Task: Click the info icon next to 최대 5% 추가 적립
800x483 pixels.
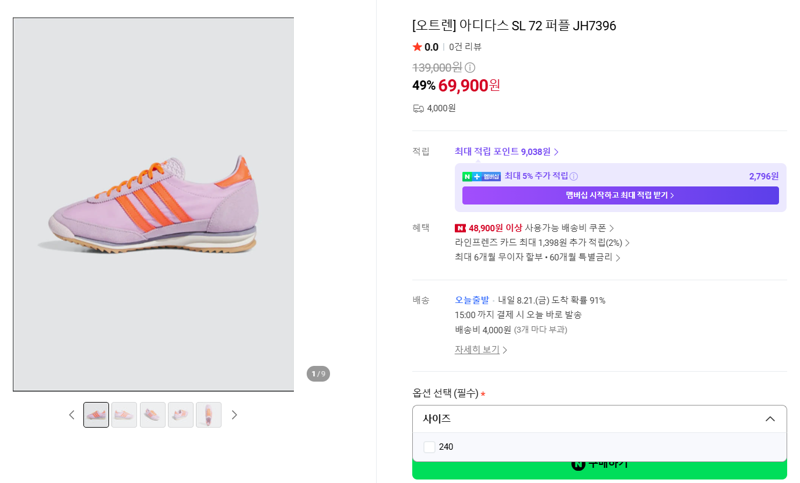Action: (x=573, y=176)
